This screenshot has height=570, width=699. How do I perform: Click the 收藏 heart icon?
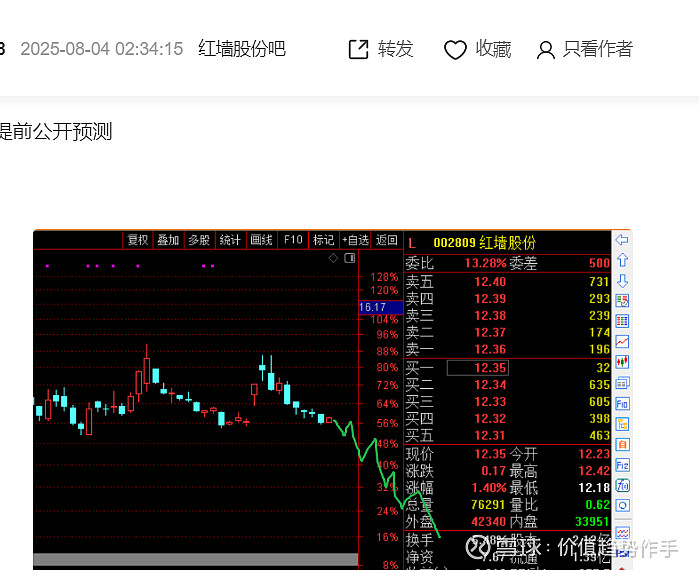pyautogui.click(x=455, y=49)
